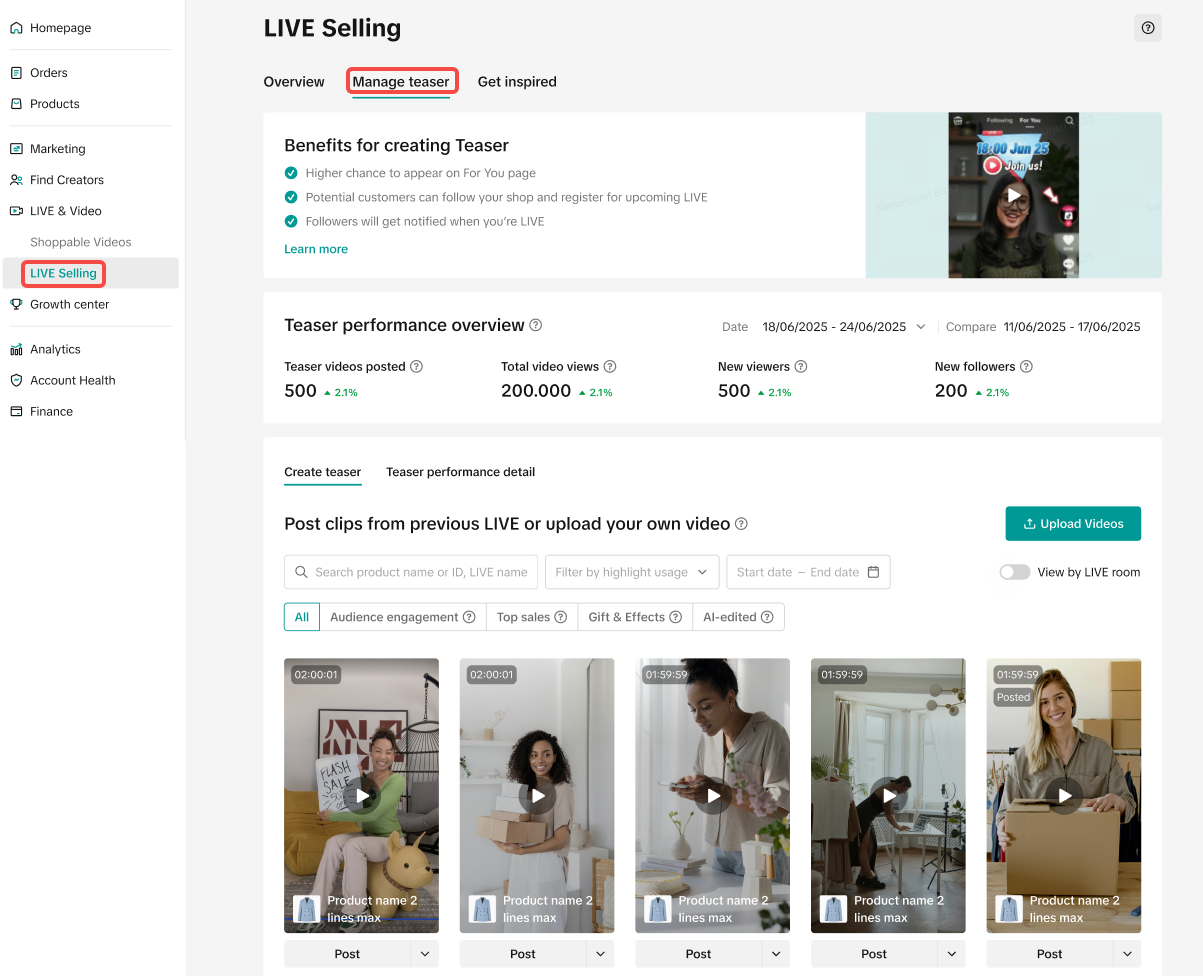Expand the date range 18/06/2025 - 24/06/2025 selector
Image resolution: width=1203 pixels, height=976 pixels.
[843, 327]
